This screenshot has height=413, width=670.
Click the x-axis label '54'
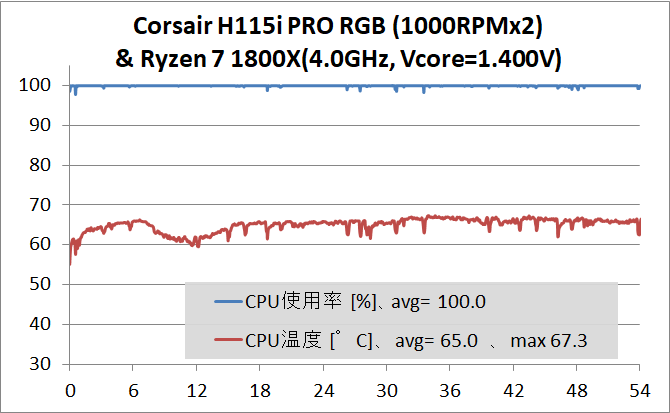tap(640, 391)
